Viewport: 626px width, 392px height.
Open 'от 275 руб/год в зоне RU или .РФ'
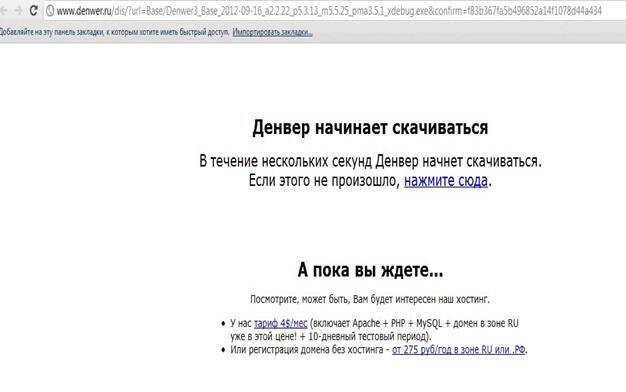(x=459, y=349)
